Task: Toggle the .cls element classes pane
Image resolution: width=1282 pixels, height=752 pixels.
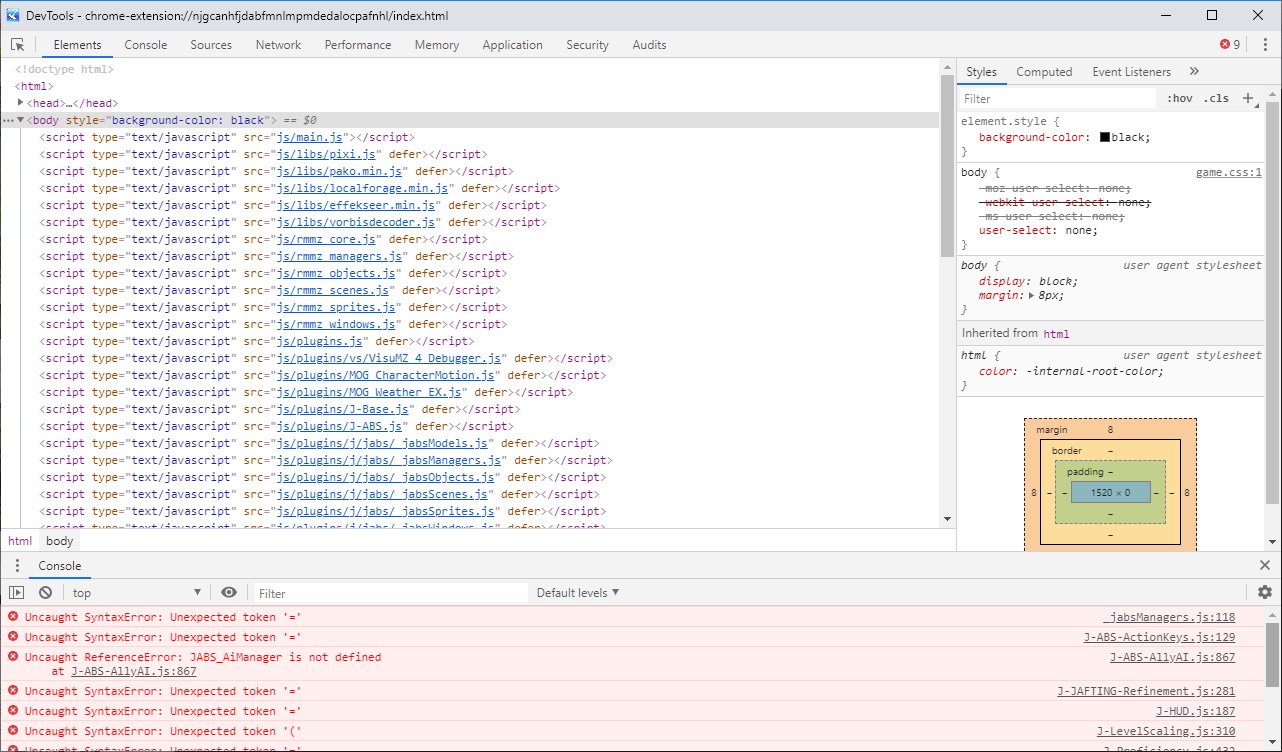Action: [x=1216, y=98]
